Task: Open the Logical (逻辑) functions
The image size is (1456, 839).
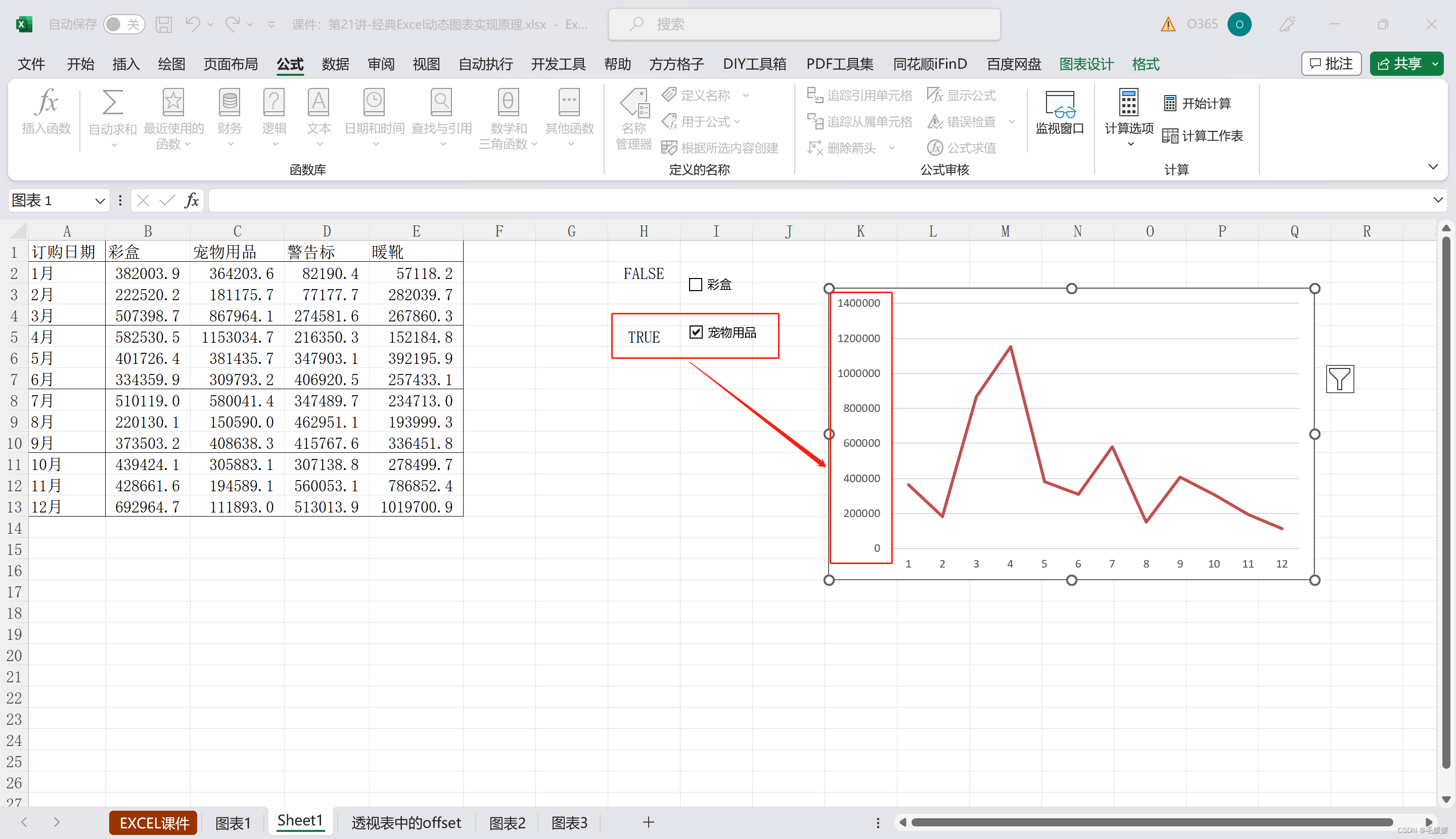Action: (274, 118)
